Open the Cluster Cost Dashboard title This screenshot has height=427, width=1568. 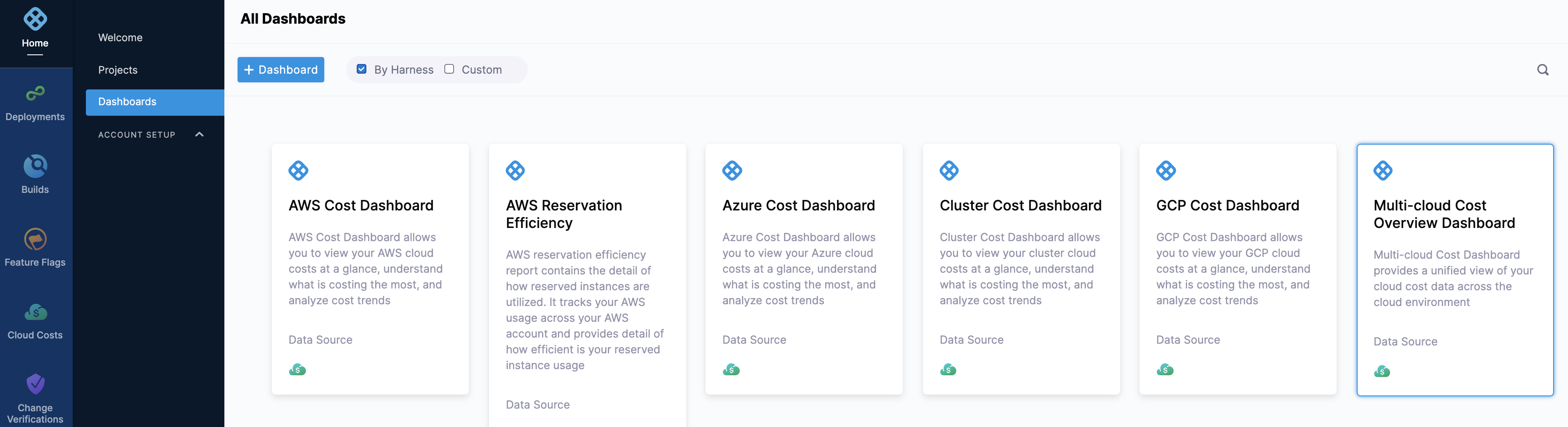1020,206
